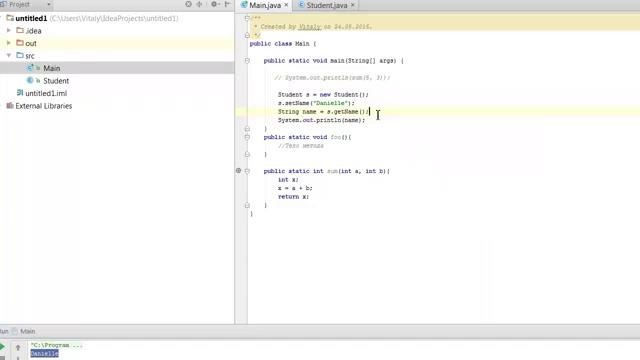Click the s.setName("Danielle") line

click(316, 103)
